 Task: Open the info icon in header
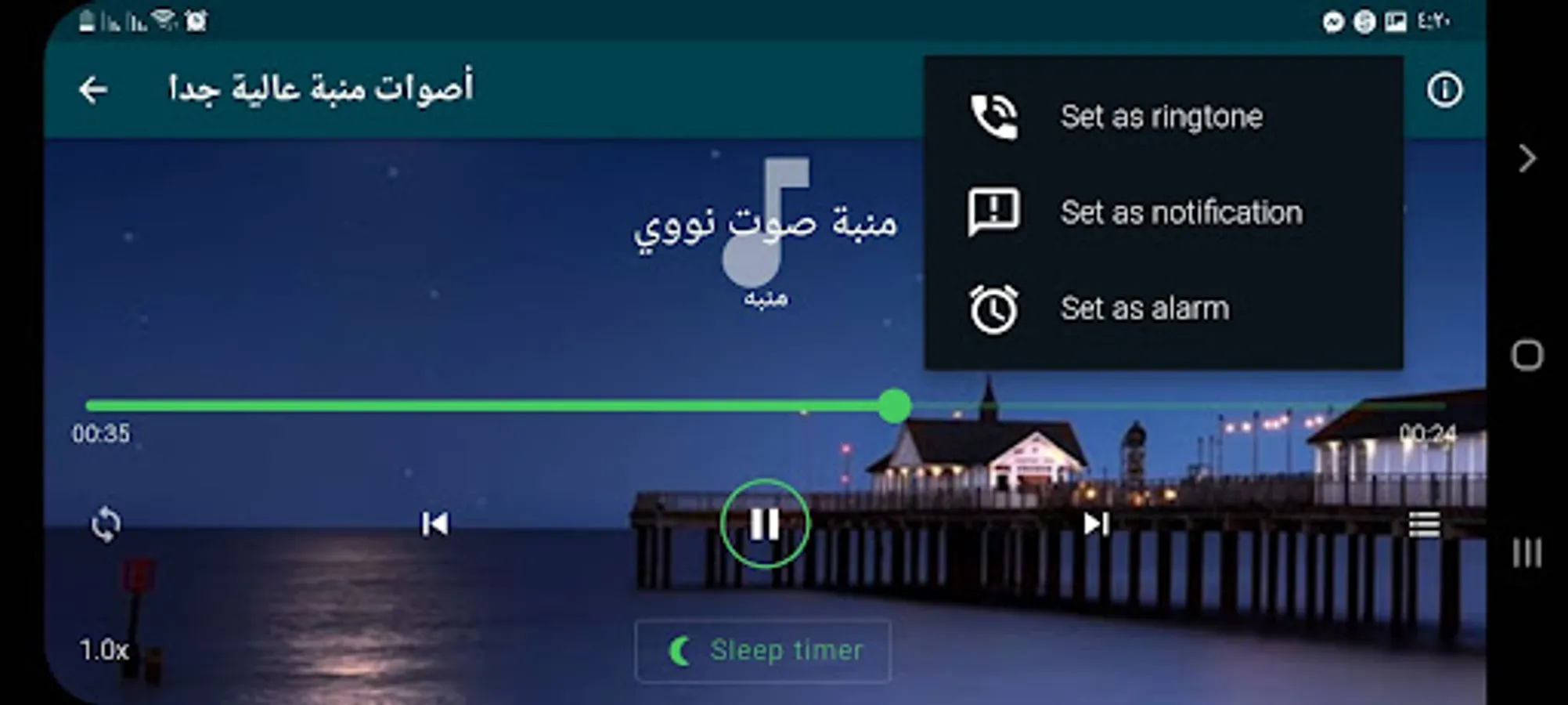(1444, 90)
